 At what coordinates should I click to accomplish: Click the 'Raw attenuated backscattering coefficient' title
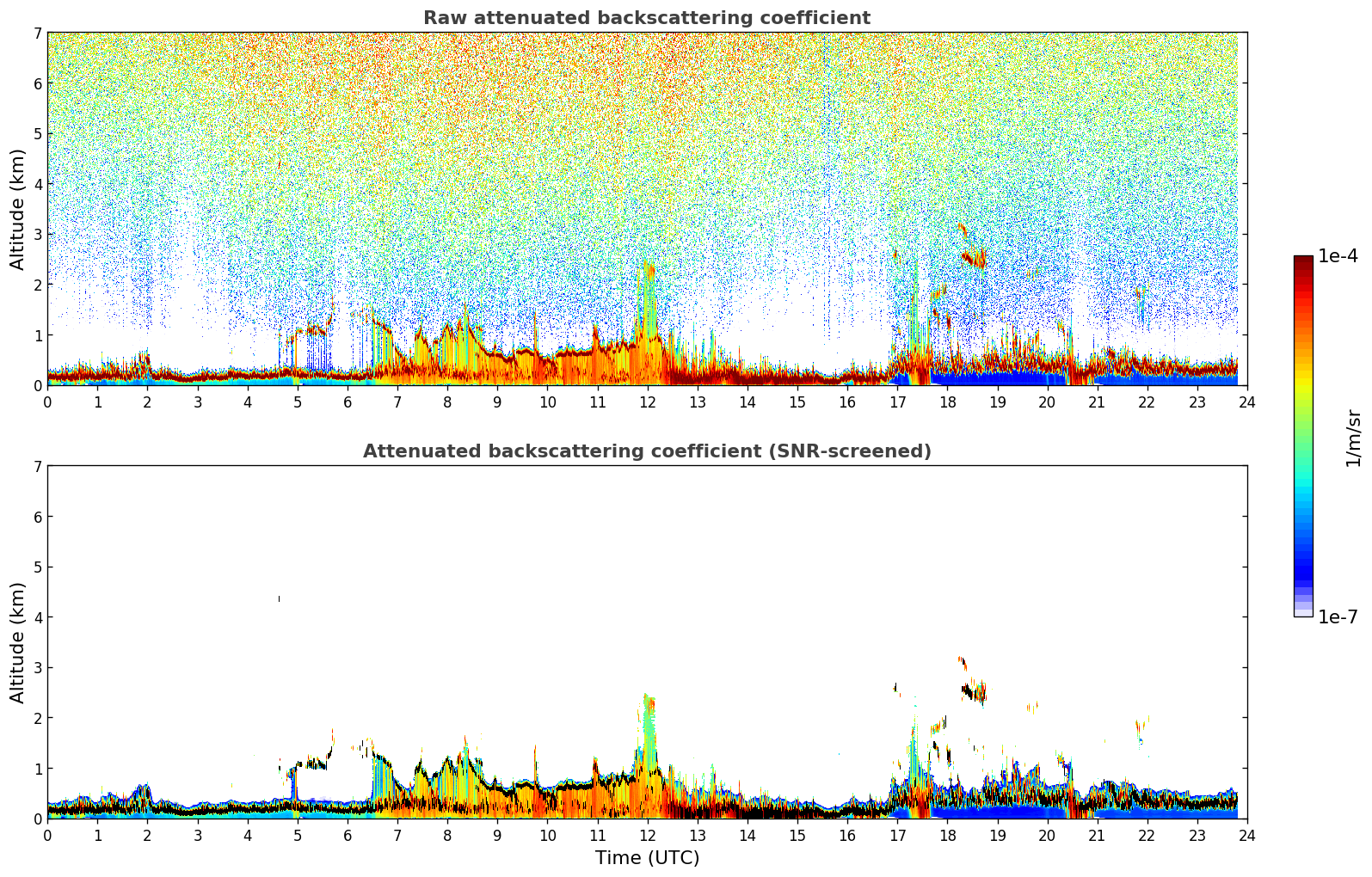coord(647,18)
